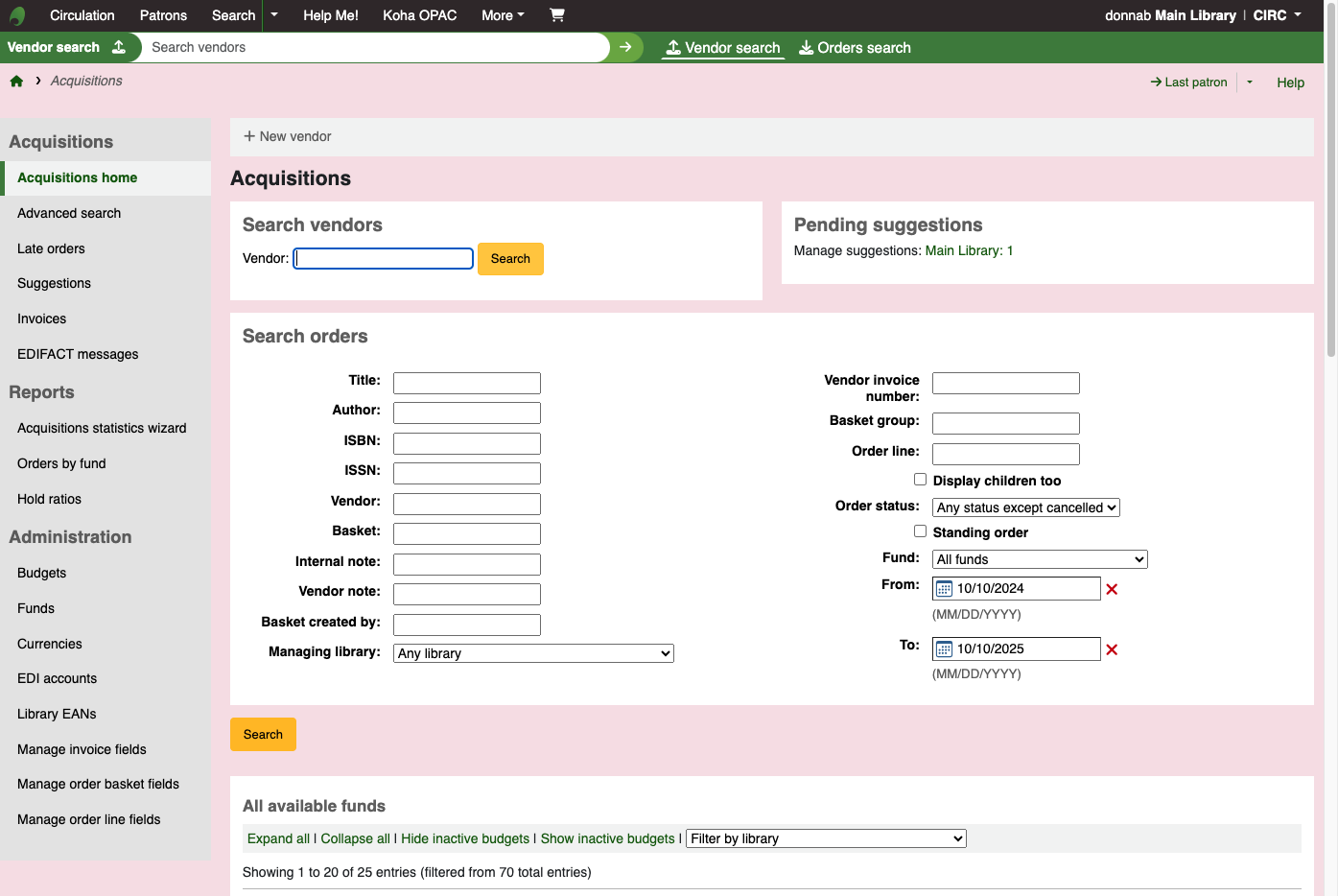Open the Order status dropdown
This screenshot has height=896, width=1338.
(1026, 507)
